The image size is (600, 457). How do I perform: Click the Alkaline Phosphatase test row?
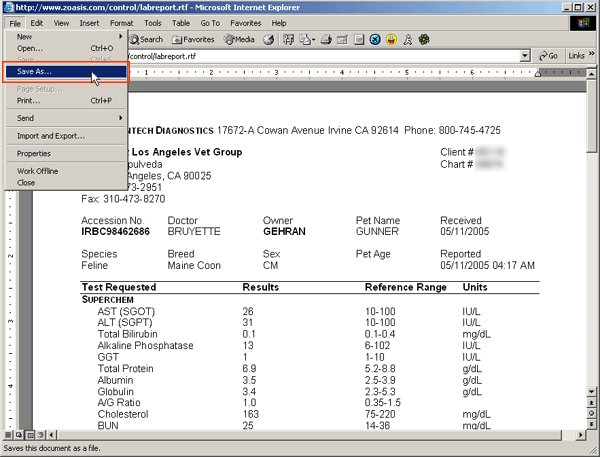[x=310, y=346]
